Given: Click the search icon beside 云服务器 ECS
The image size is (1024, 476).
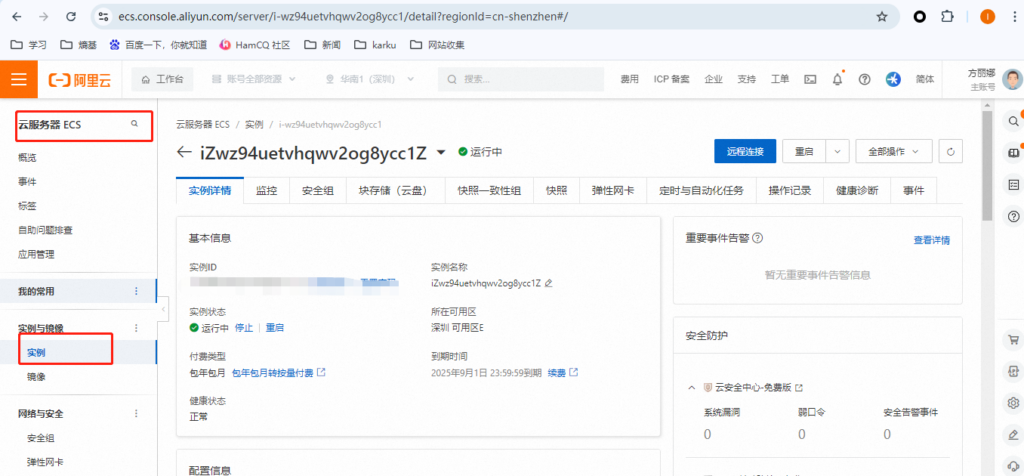Looking at the screenshot, I should pos(134,124).
